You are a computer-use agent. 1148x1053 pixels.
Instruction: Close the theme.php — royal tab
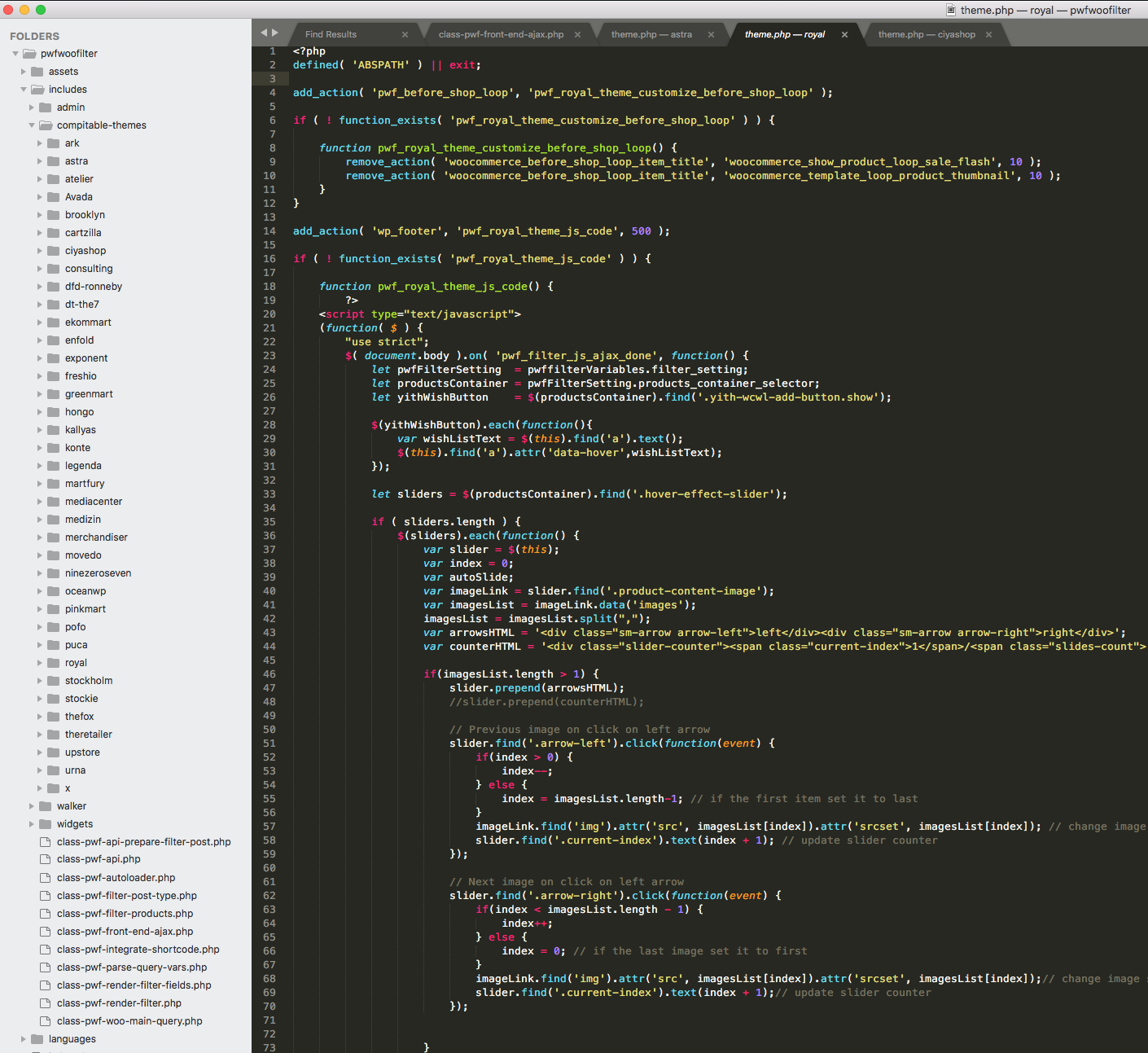(x=844, y=34)
